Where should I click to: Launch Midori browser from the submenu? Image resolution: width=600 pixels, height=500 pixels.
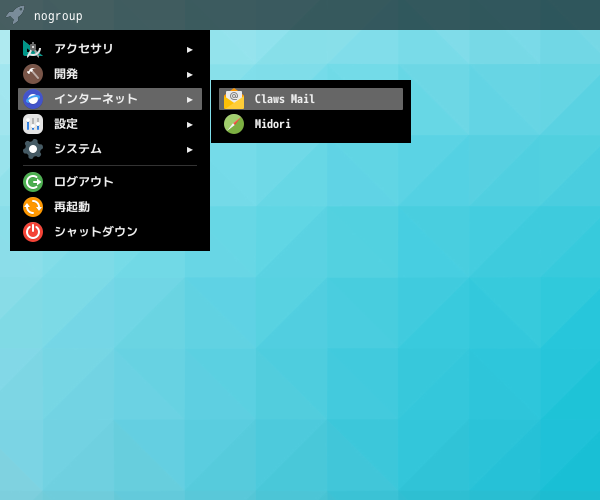coord(311,124)
